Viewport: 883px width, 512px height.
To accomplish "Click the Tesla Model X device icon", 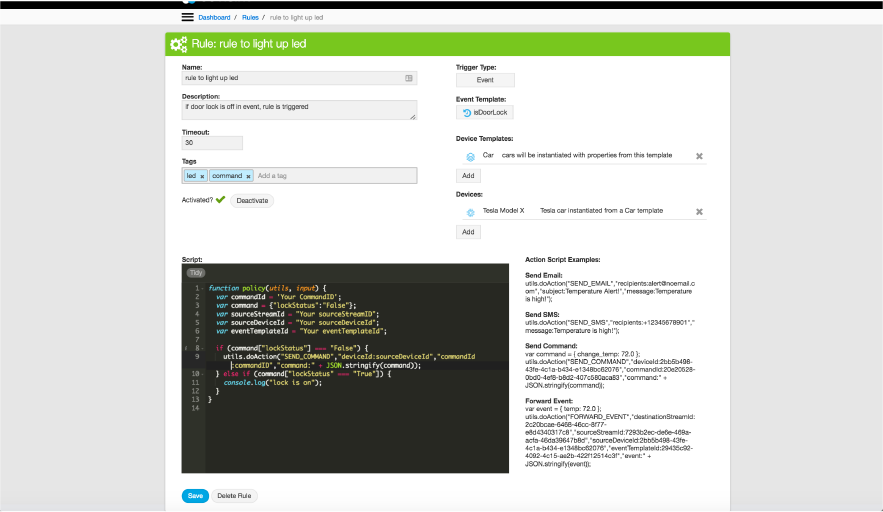I will click(x=470, y=212).
